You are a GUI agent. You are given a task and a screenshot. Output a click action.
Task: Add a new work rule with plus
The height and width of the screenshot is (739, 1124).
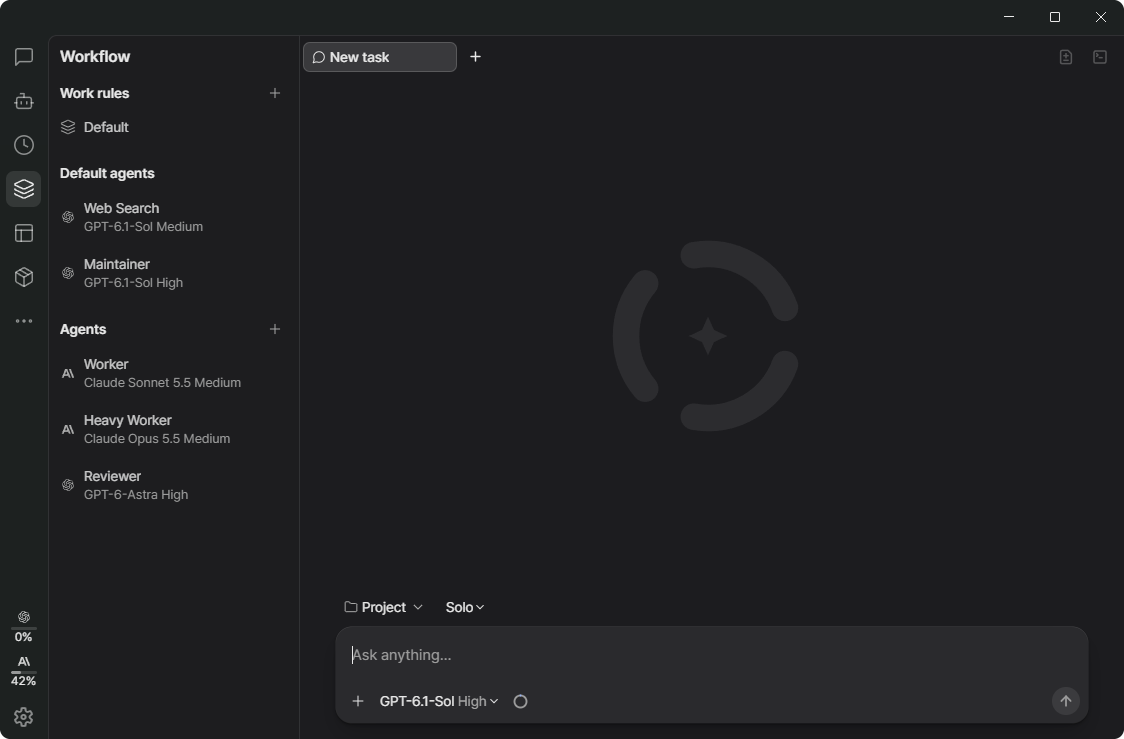click(275, 93)
